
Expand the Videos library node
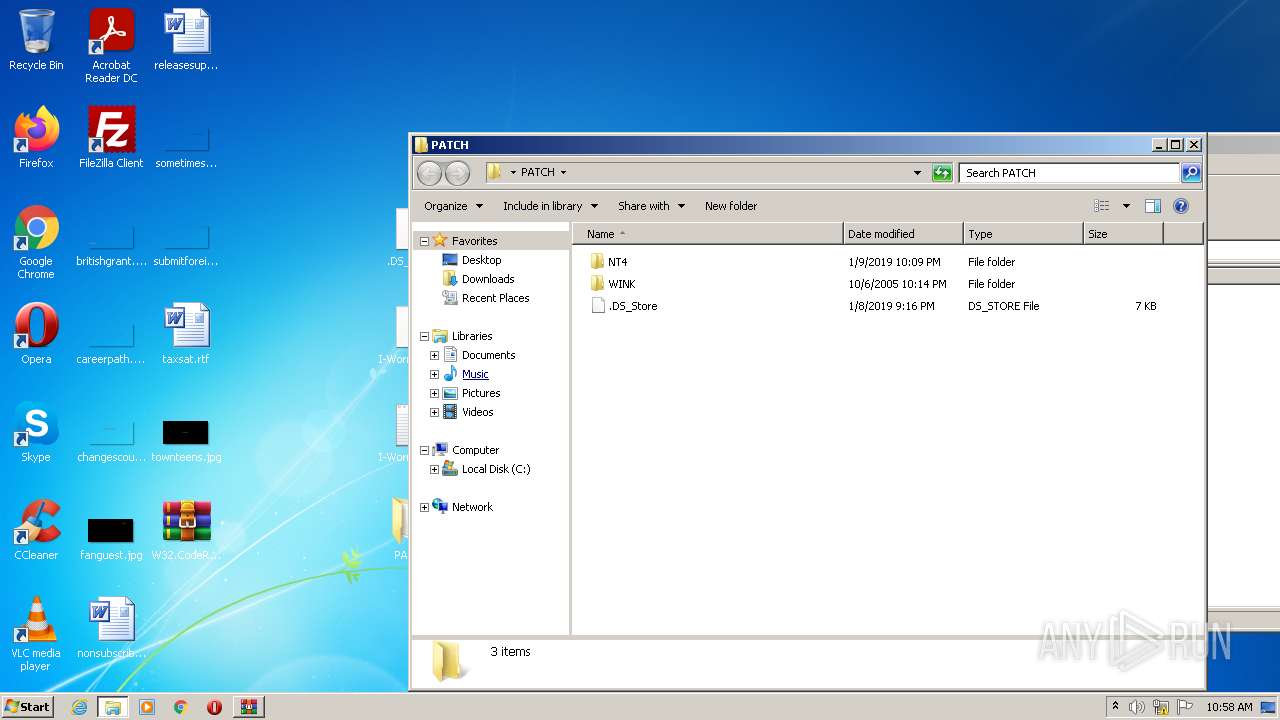click(435, 413)
